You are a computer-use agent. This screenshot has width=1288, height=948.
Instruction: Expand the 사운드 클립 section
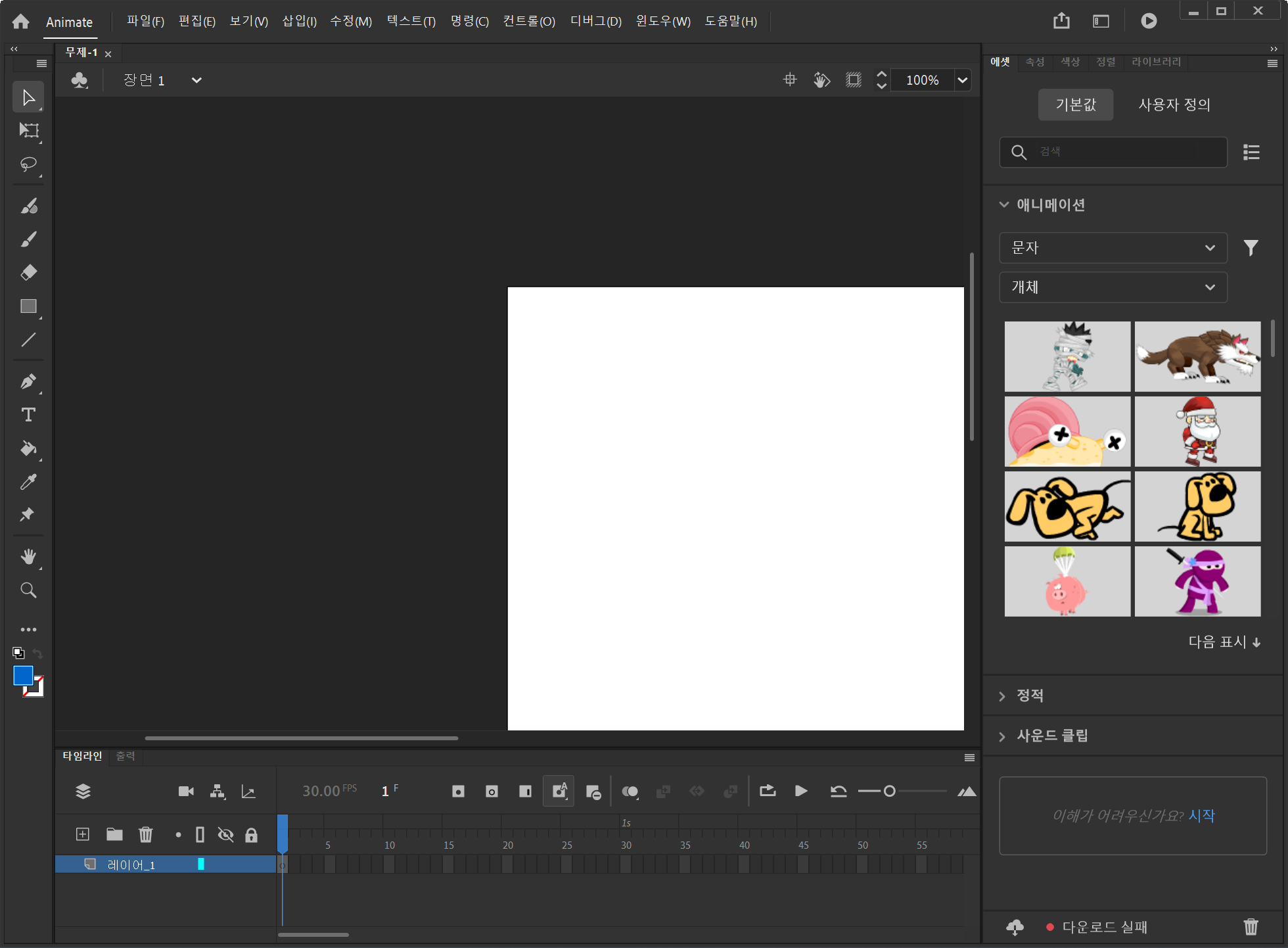pos(1051,736)
